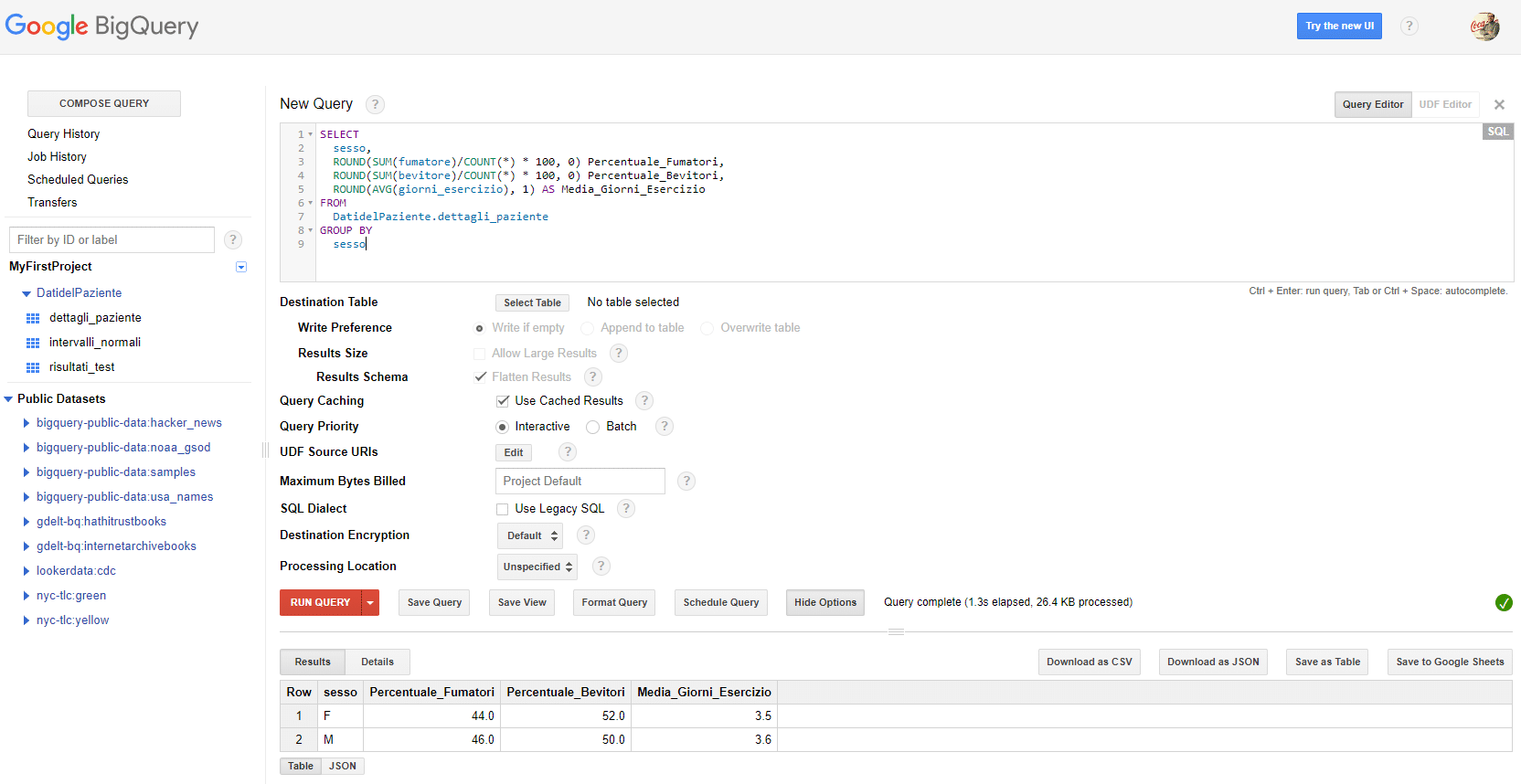
Task: Select Append to table radio option
Action: pyautogui.click(x=587, y=328)
